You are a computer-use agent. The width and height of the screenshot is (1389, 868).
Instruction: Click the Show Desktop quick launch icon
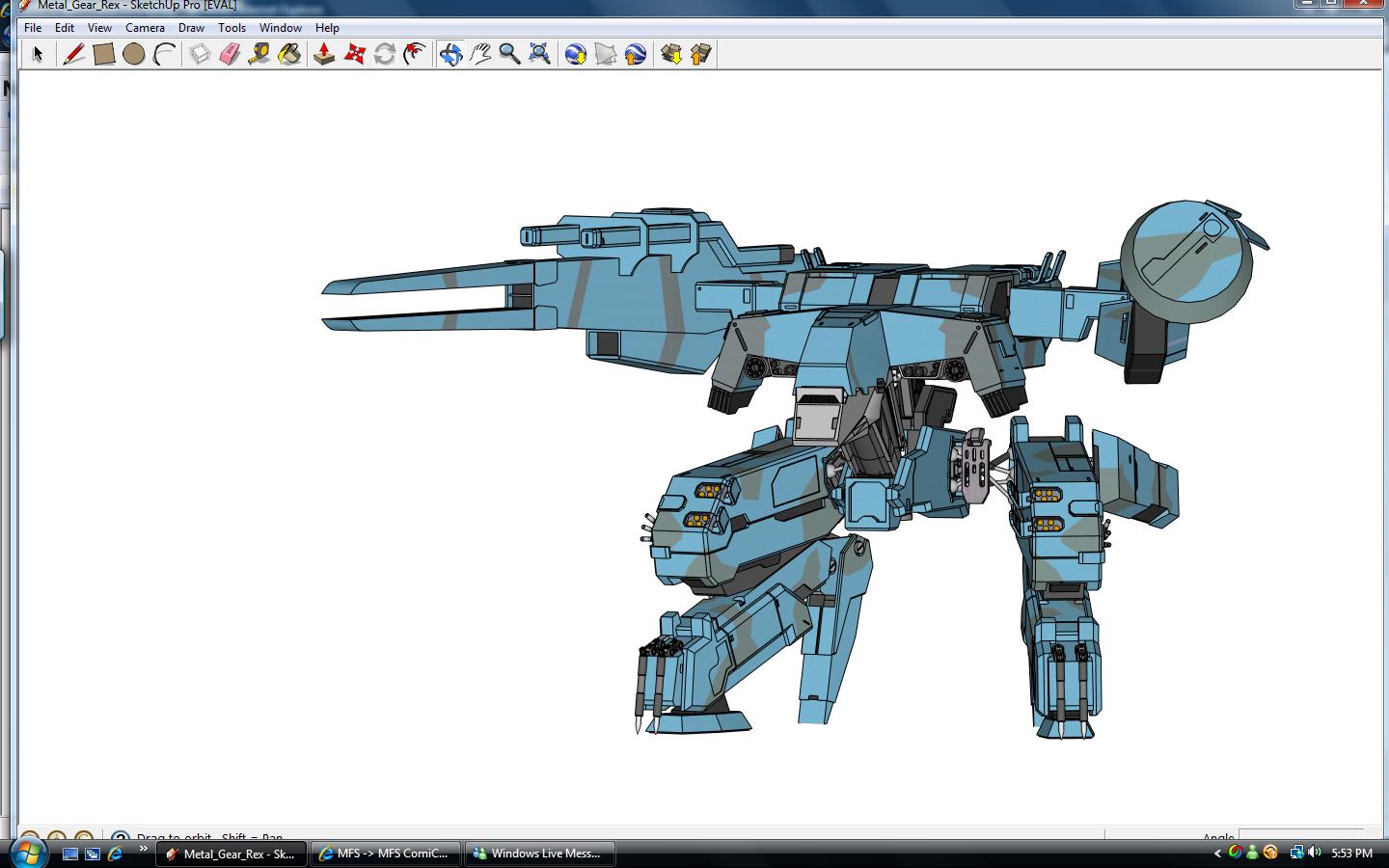70,854
